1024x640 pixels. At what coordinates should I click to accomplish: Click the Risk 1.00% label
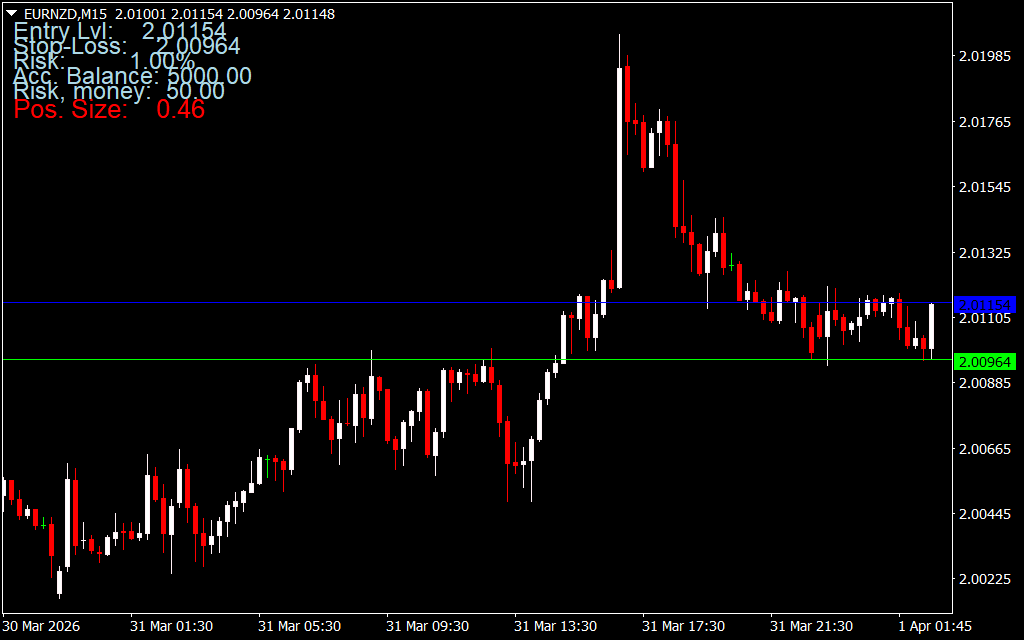[104, 61]
